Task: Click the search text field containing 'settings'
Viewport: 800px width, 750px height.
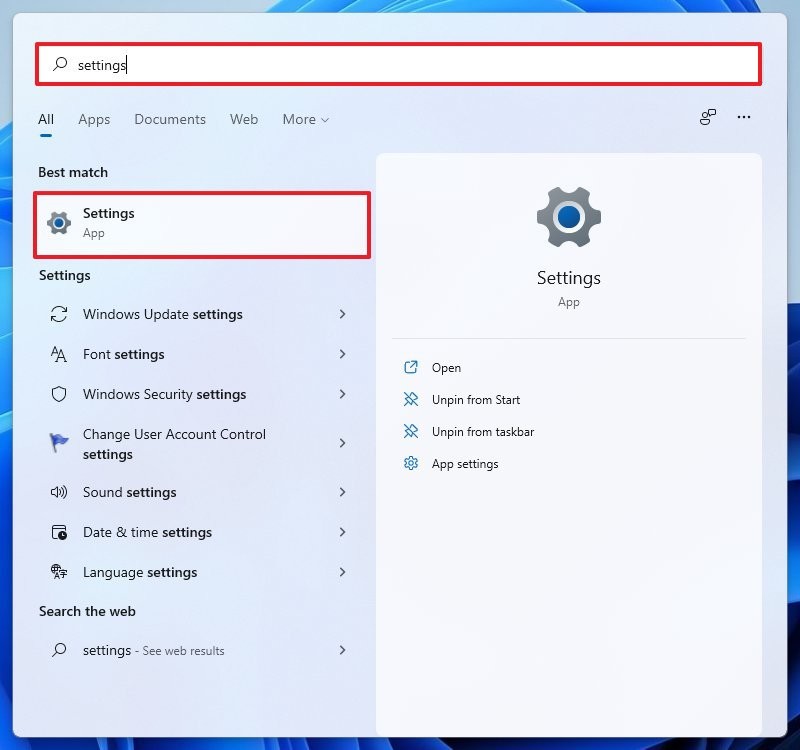Action: (398, 64)
